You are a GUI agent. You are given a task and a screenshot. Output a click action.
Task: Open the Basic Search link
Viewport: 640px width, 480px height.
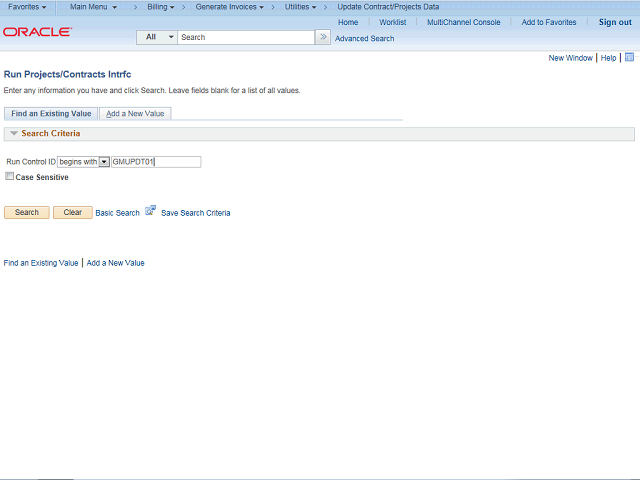click(118, 213)
